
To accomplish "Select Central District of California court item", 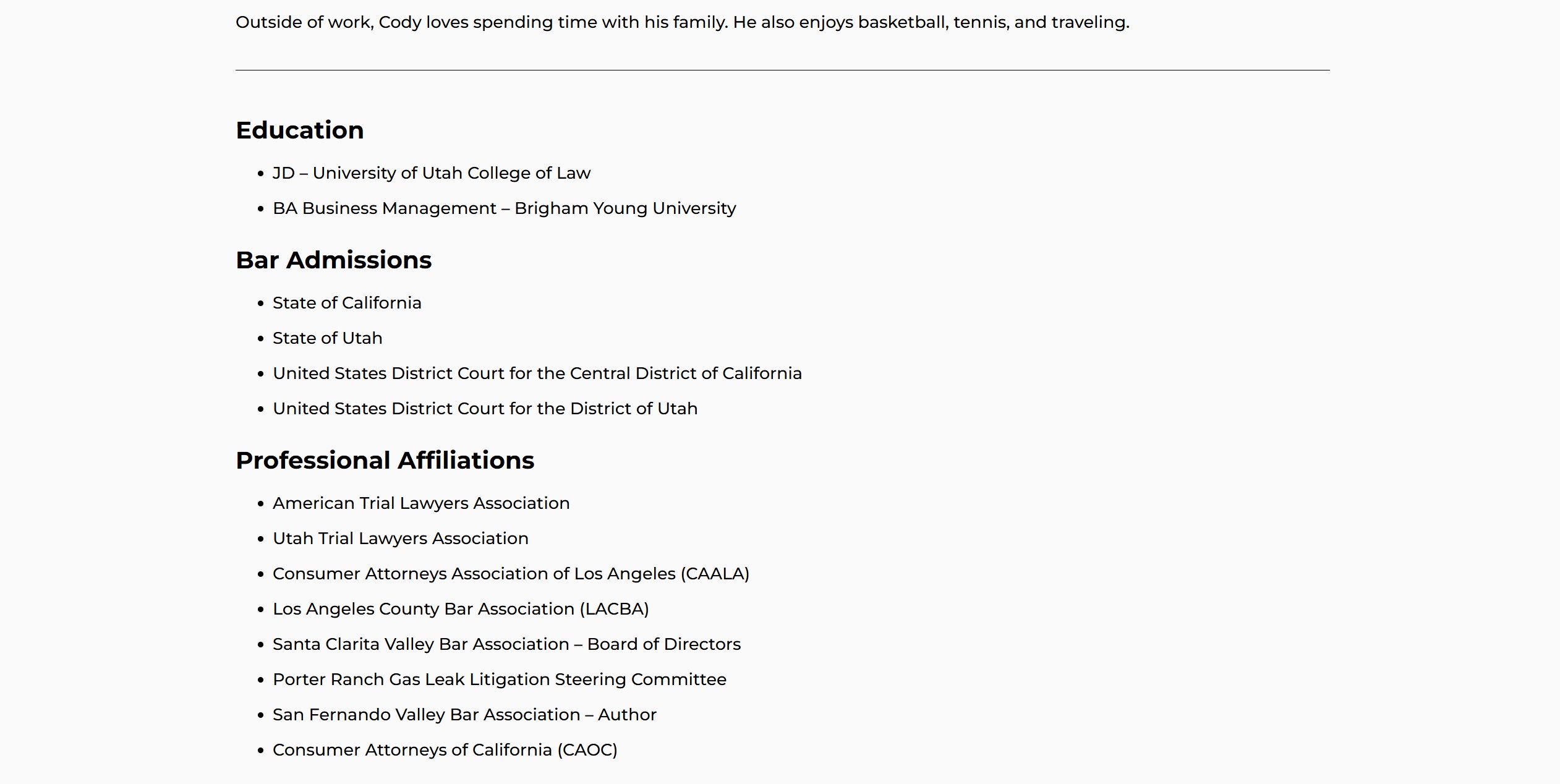I will point(537,373).
